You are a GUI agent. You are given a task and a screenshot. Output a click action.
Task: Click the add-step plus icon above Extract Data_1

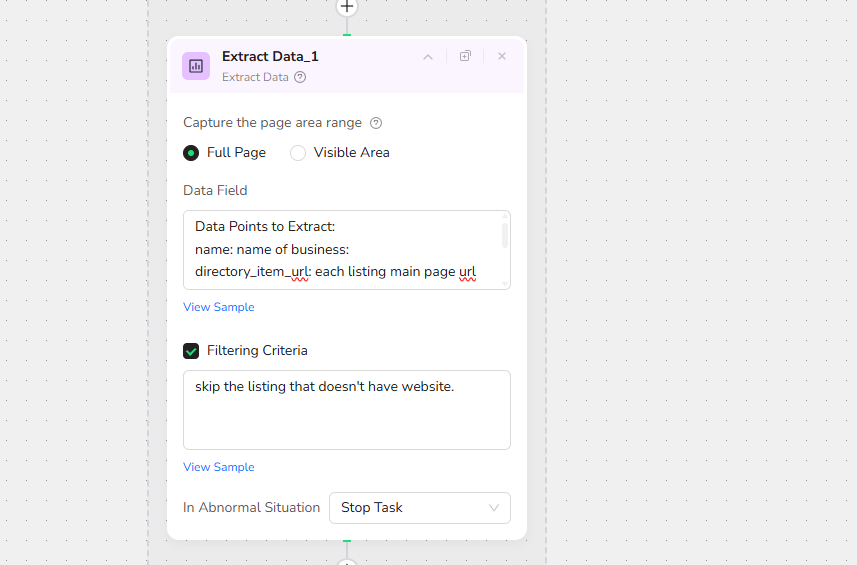pyautogui.click(x=347, y=7)
